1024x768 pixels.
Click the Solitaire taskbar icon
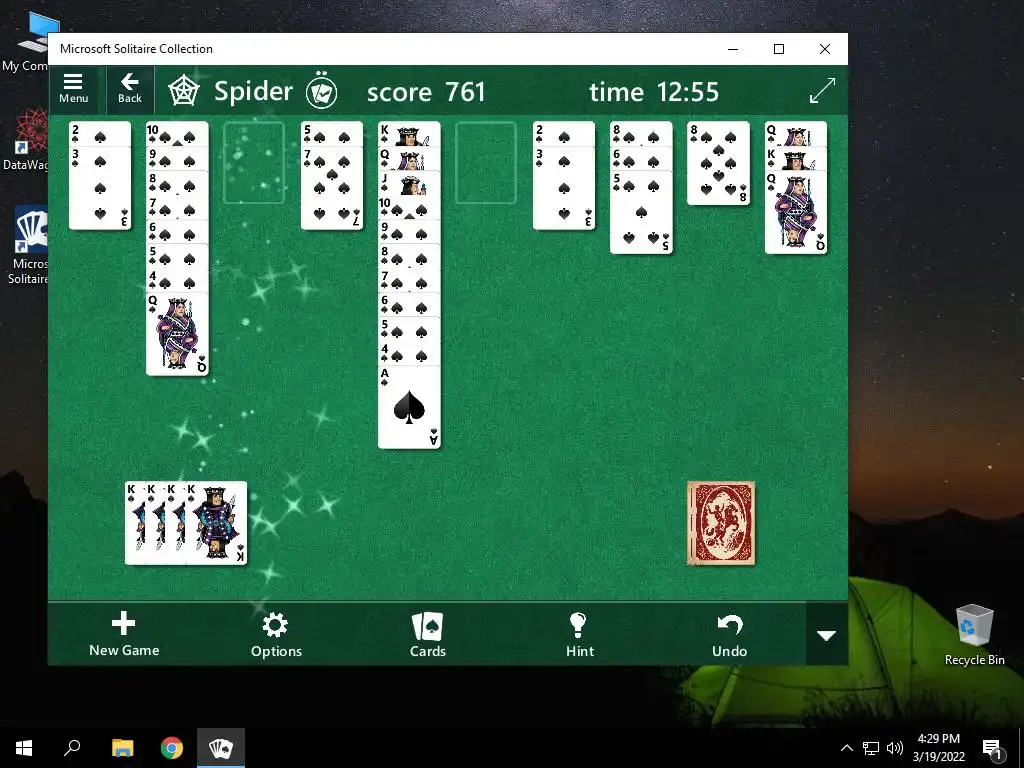click(x=221, y=748)
